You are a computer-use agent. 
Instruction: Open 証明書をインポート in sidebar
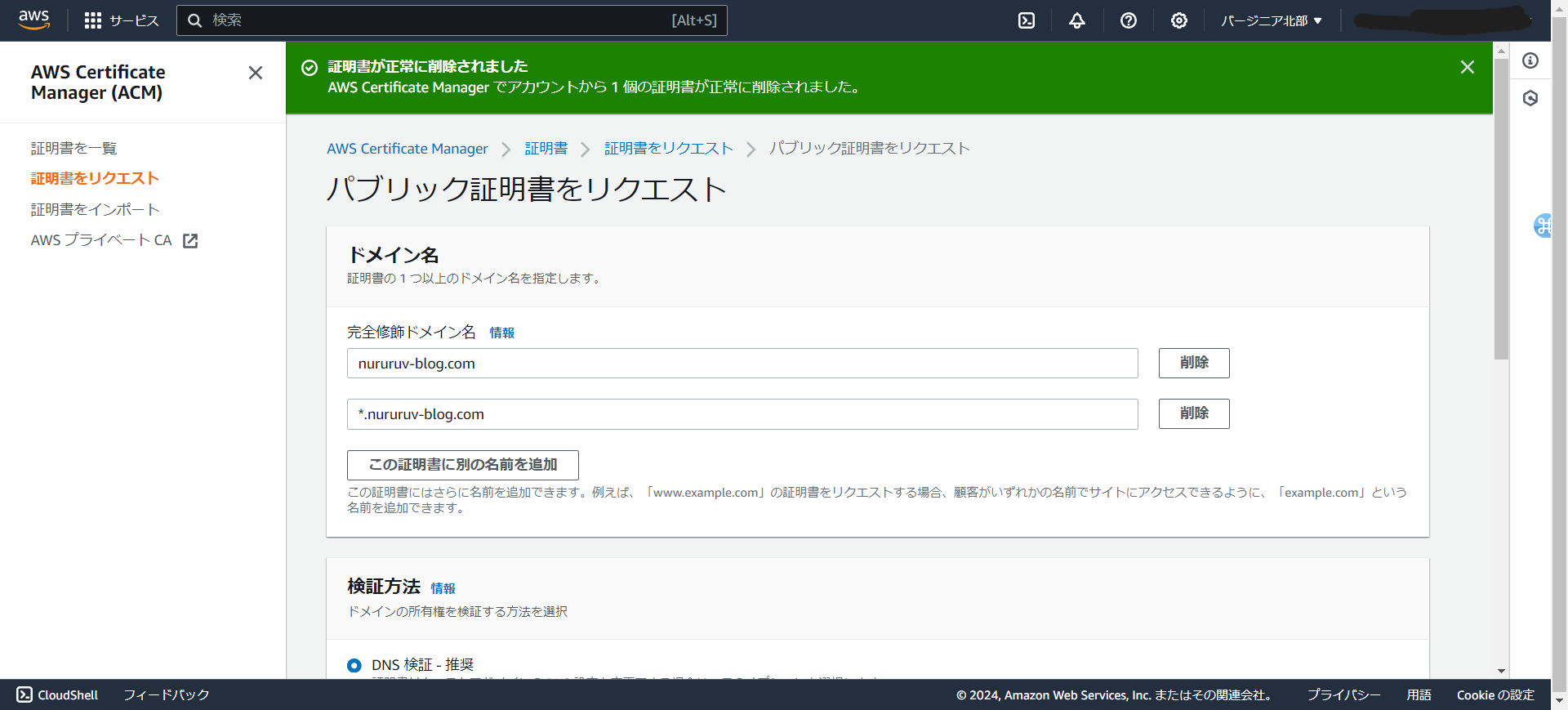(x=95, y=209)
